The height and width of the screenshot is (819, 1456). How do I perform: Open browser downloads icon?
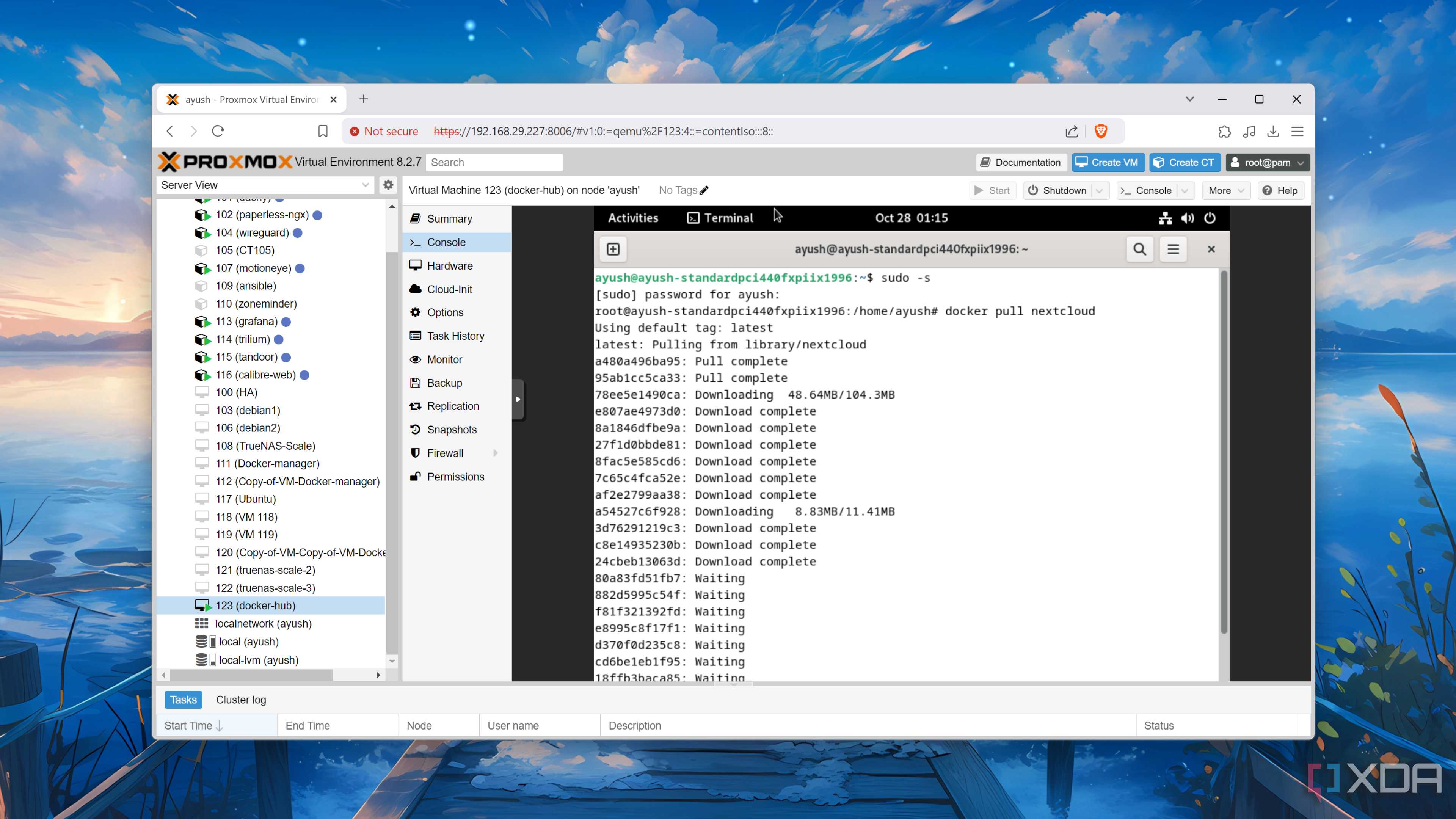(1273, 131)
